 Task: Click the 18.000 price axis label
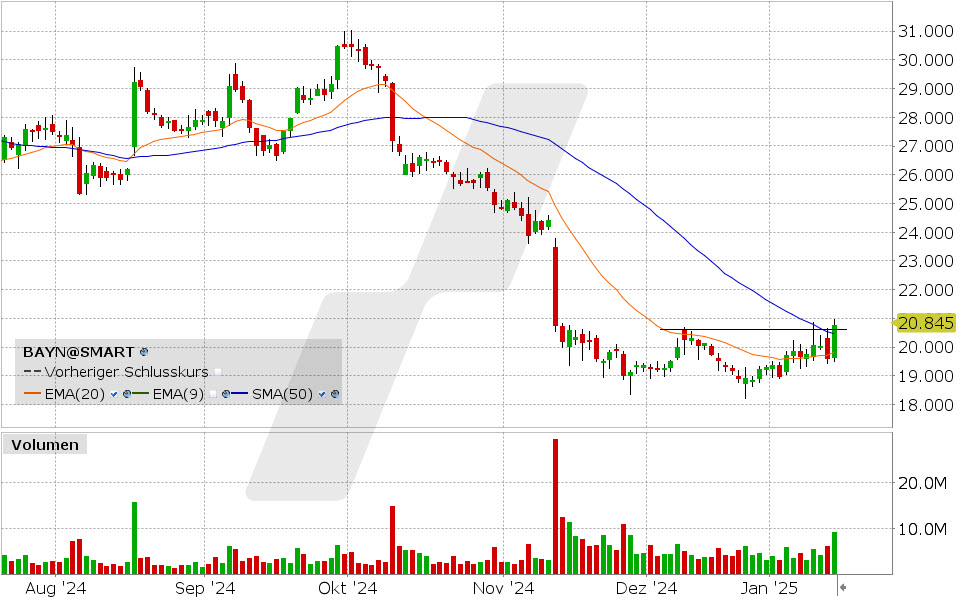tap(925, 405)
